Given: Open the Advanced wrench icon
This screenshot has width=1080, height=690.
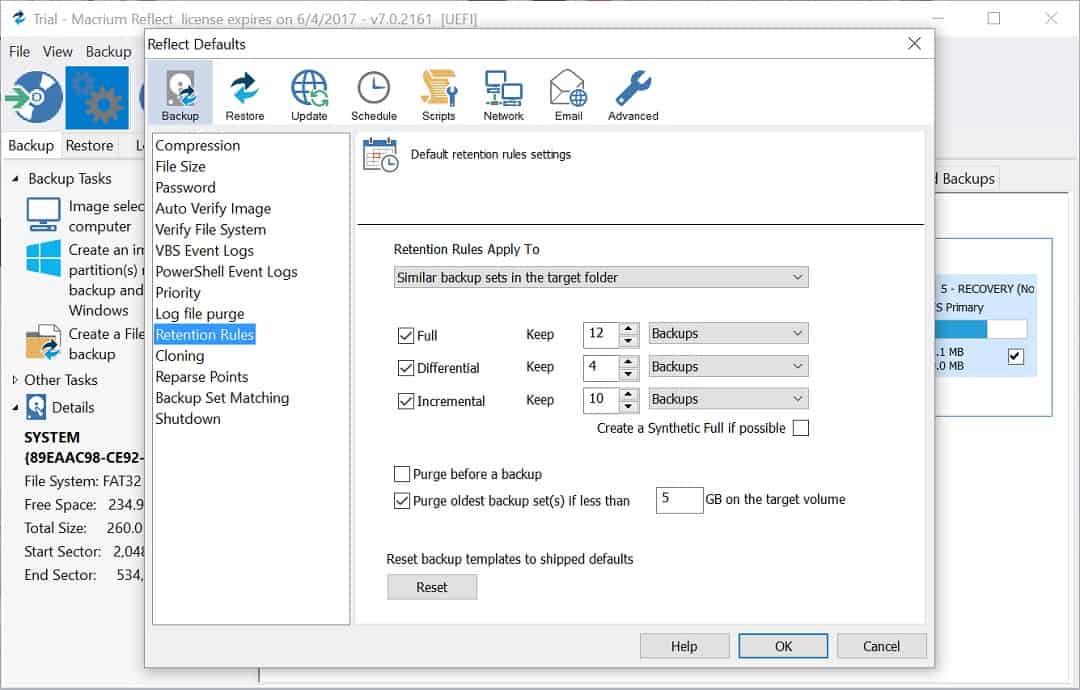Looking at the screenshot, I should coord(633,94).
